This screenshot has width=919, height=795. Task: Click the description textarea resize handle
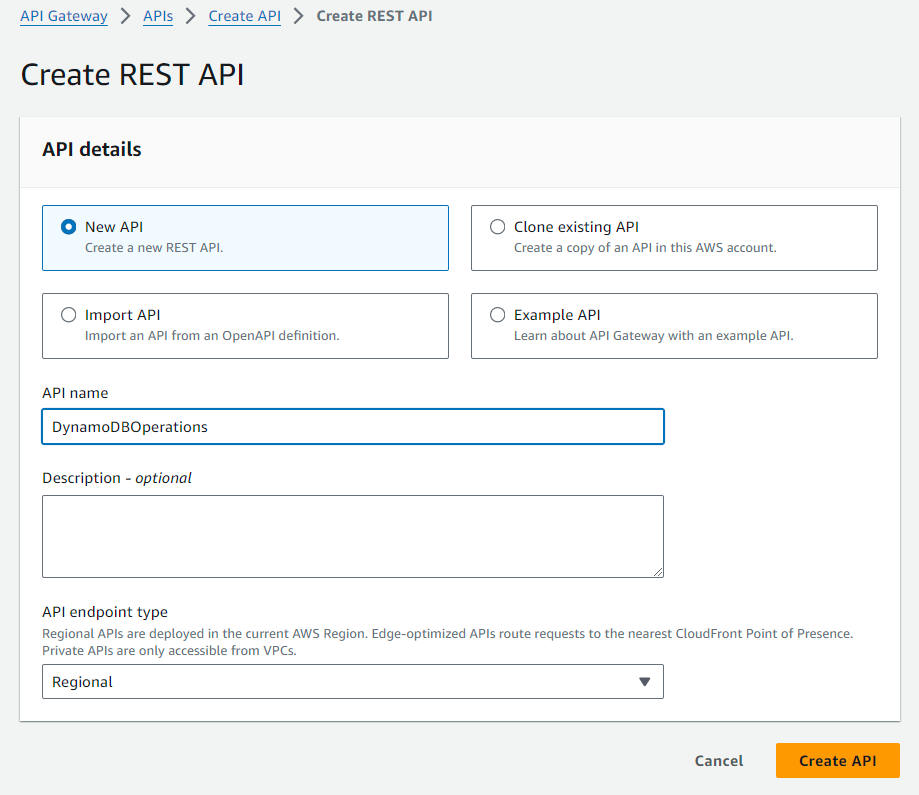pos(659,572)
